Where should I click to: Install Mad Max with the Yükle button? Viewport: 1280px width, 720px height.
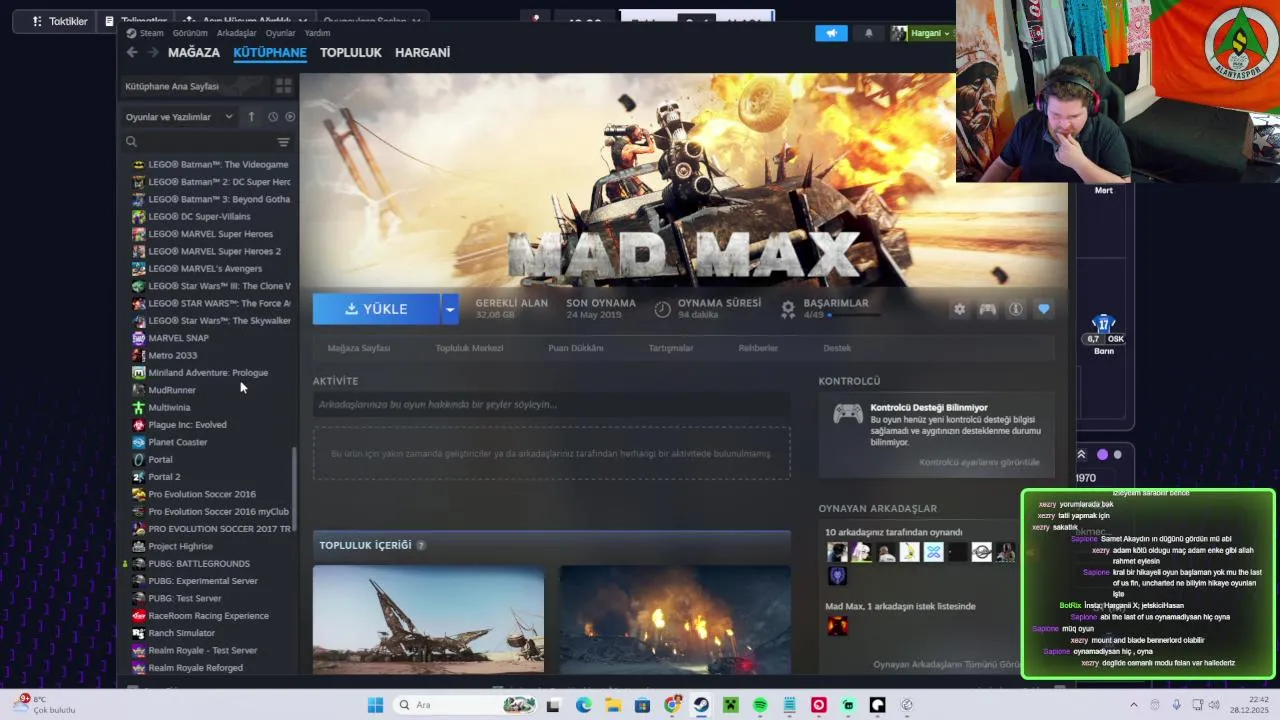(376, 309)
